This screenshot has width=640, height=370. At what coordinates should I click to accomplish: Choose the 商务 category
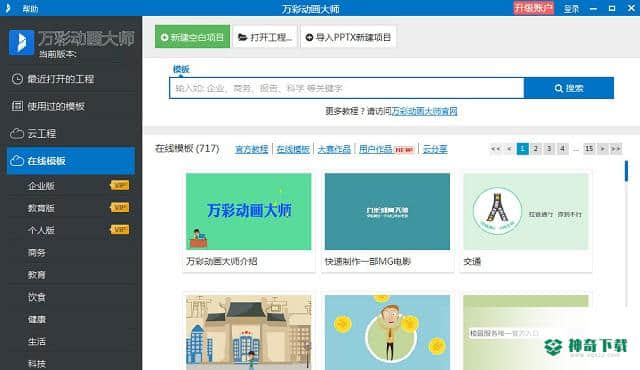click(x=37, y=253)
